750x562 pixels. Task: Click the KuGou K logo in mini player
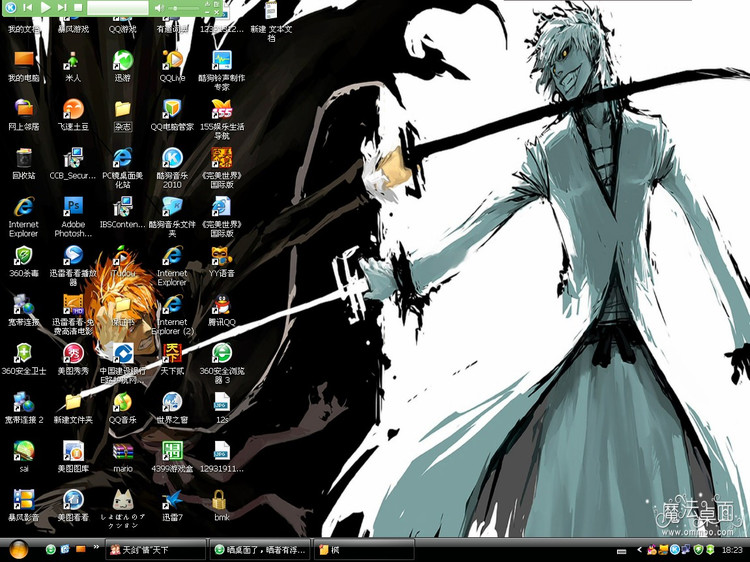point(11,7)
